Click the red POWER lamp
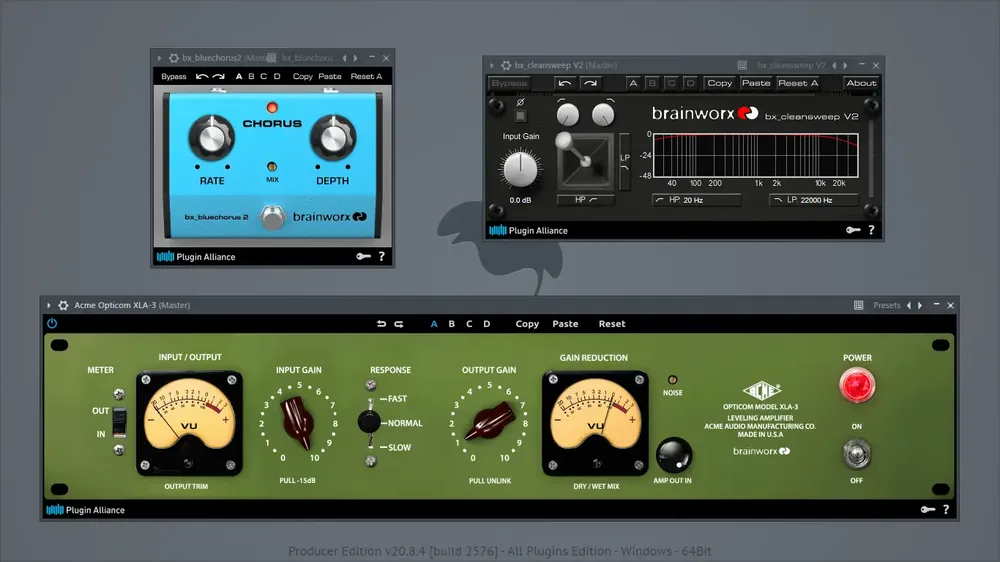 click(857, 385)
